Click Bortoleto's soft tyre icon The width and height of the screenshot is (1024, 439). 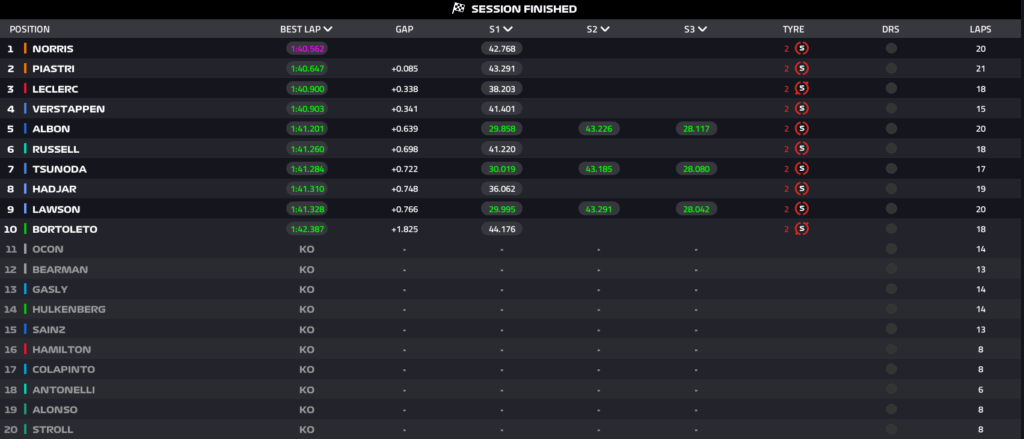point(802,228)
